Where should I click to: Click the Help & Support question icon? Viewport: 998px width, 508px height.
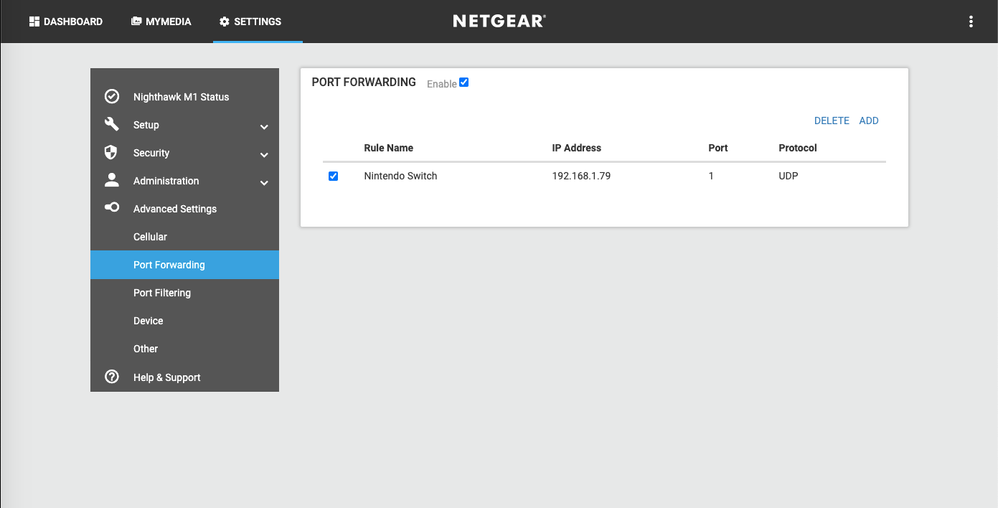112,377
